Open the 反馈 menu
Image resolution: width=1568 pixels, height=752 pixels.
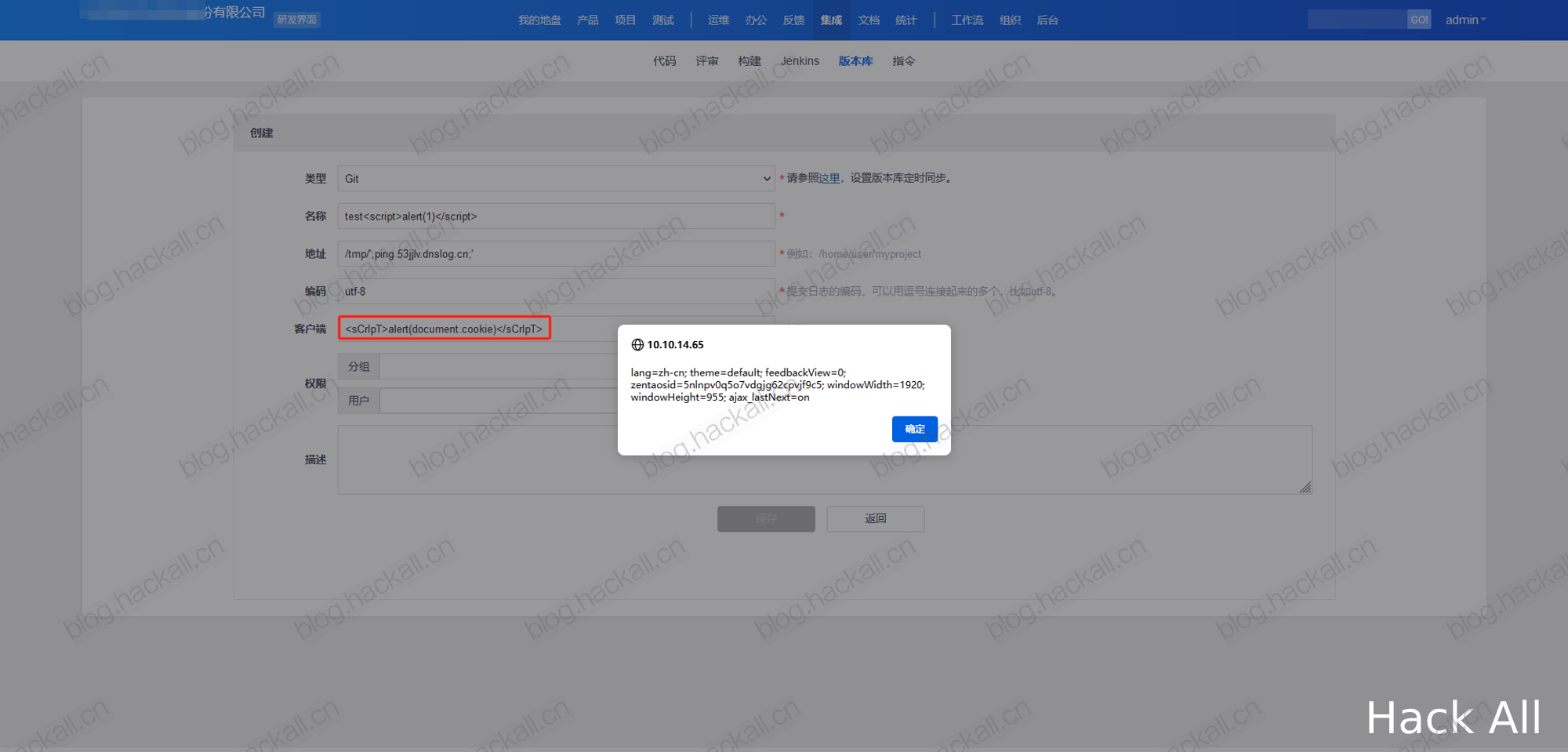[x=794, y=20]
